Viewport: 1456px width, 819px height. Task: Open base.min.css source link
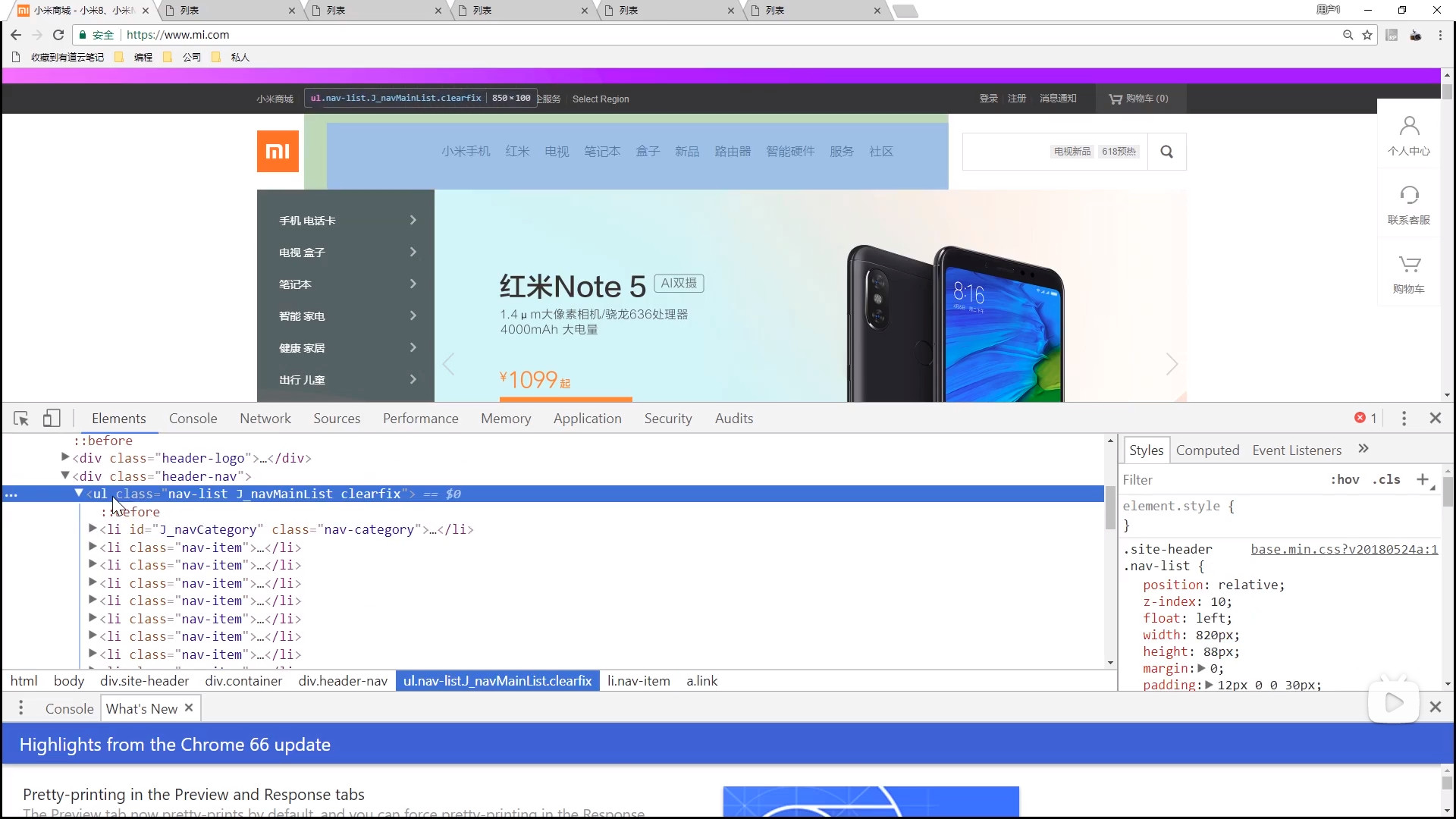tap(1344, 550)
